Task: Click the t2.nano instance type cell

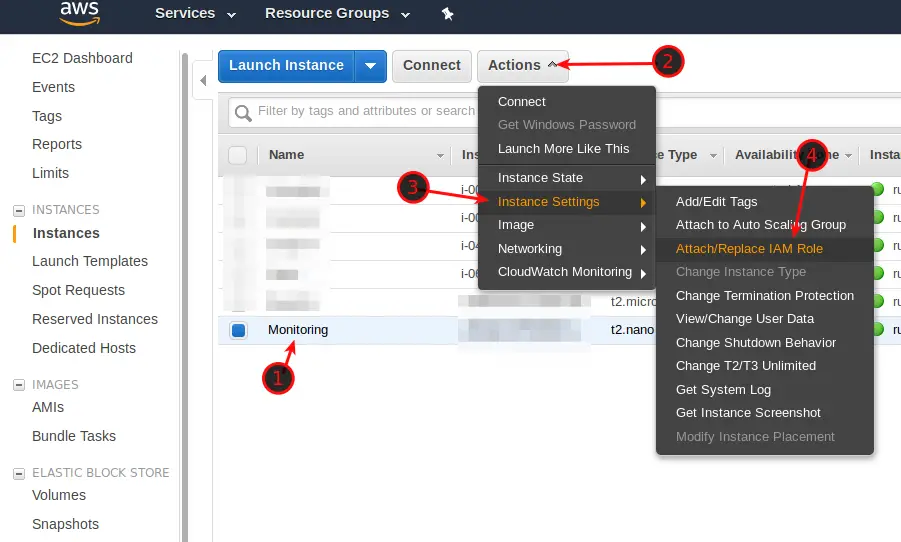Action: [x=632, y=330]
